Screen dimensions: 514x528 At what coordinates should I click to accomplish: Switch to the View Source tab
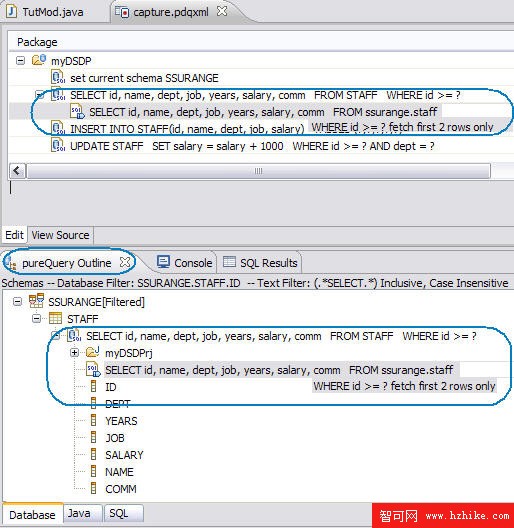point(60,235)
